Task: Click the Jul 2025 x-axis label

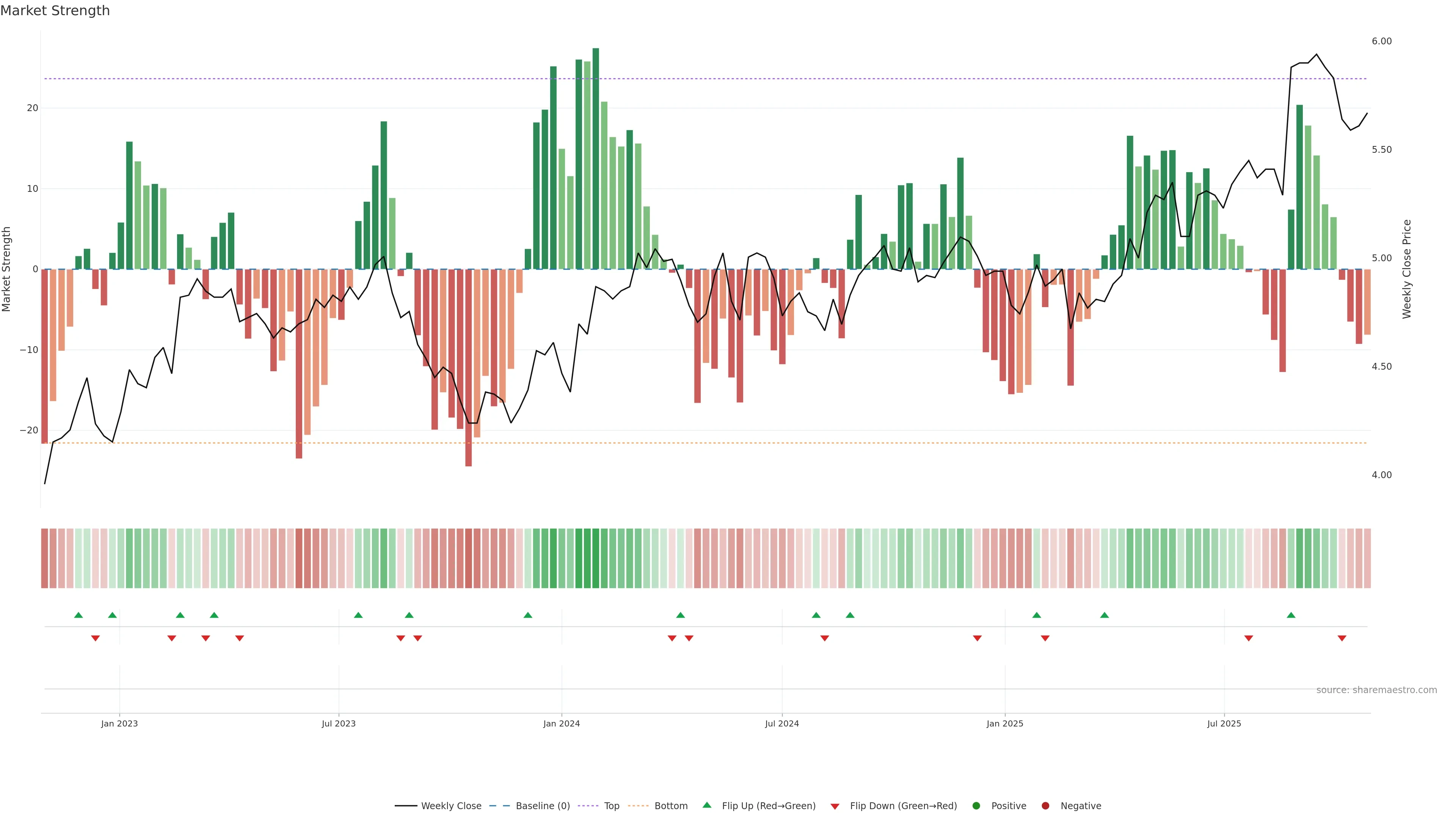Action: 1224,723
